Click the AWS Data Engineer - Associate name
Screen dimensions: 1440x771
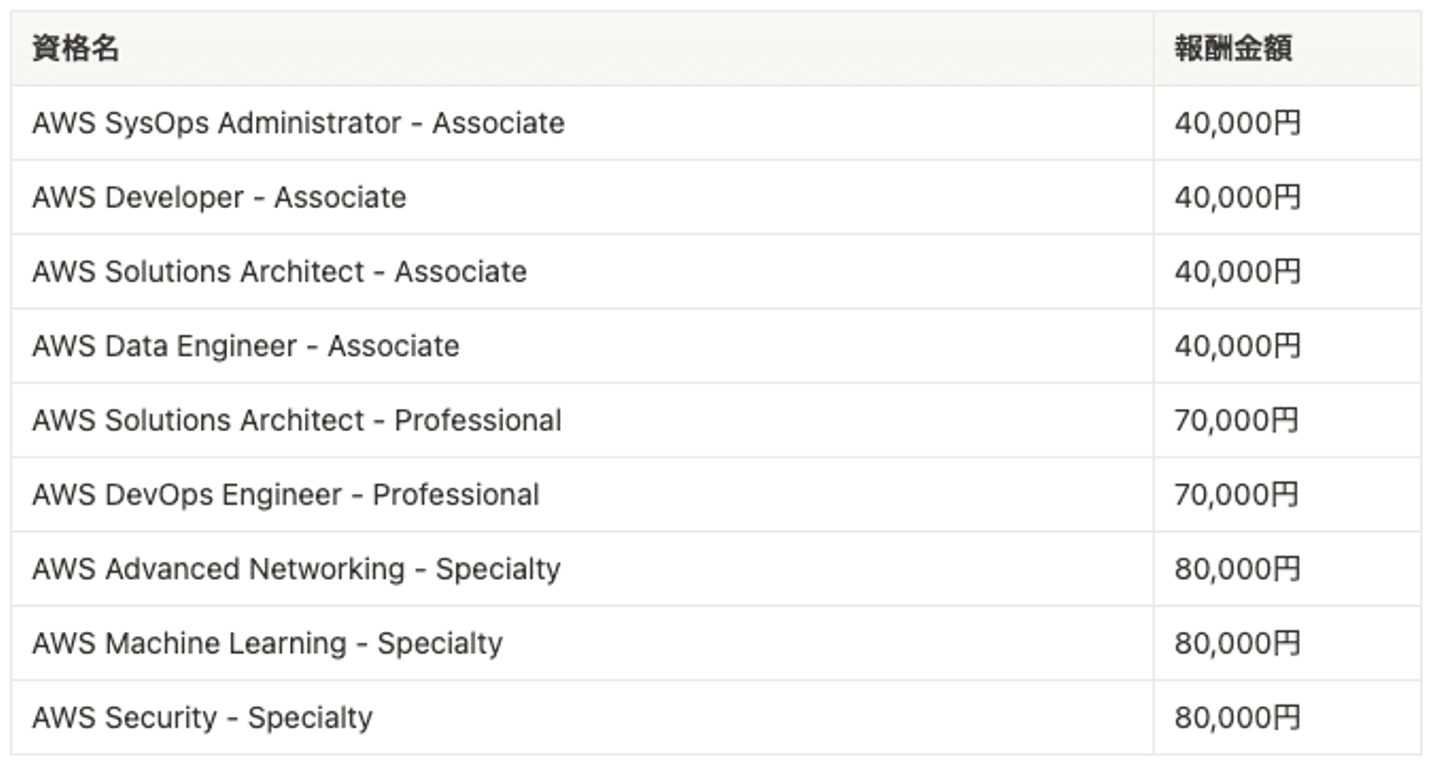point(246,346)
